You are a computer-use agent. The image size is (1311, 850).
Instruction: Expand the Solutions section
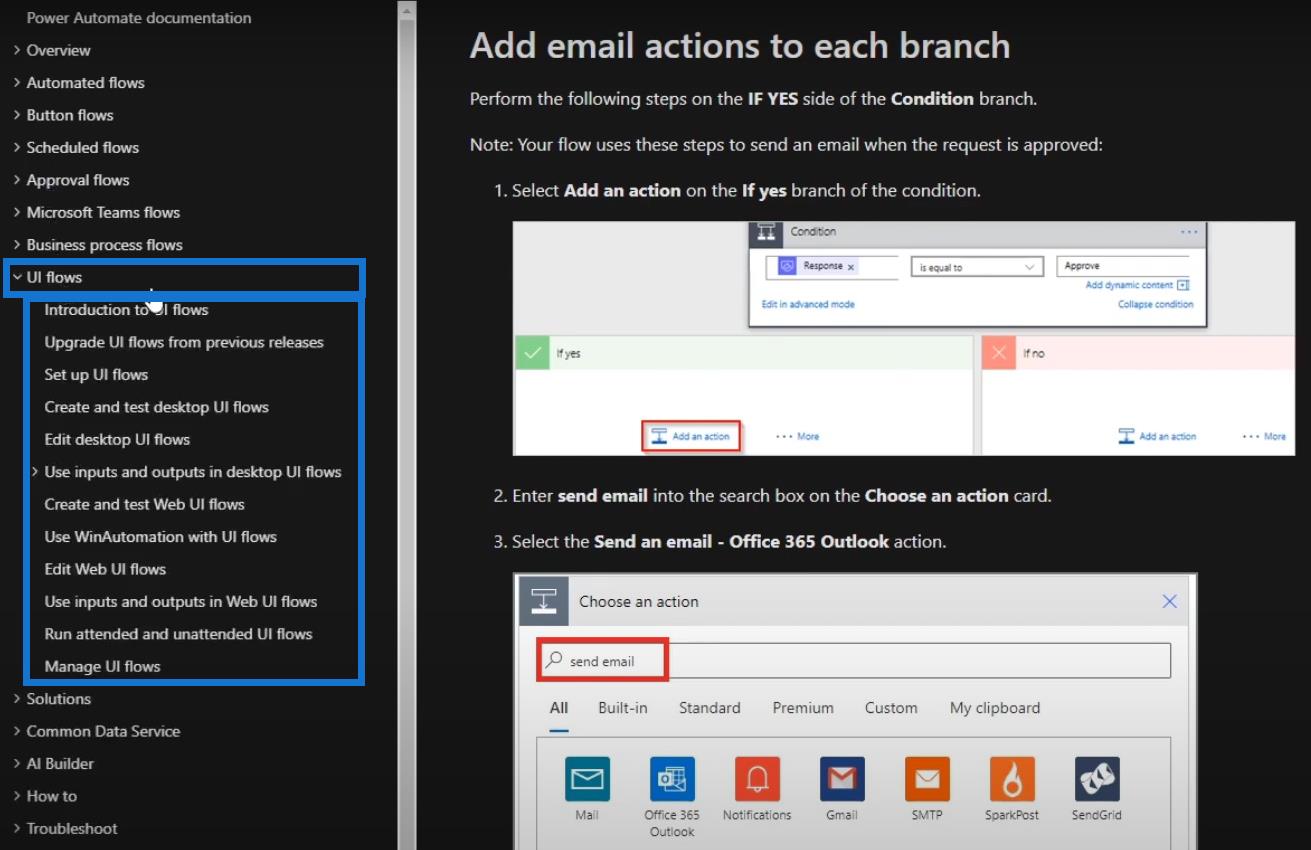tap(17, 698)
